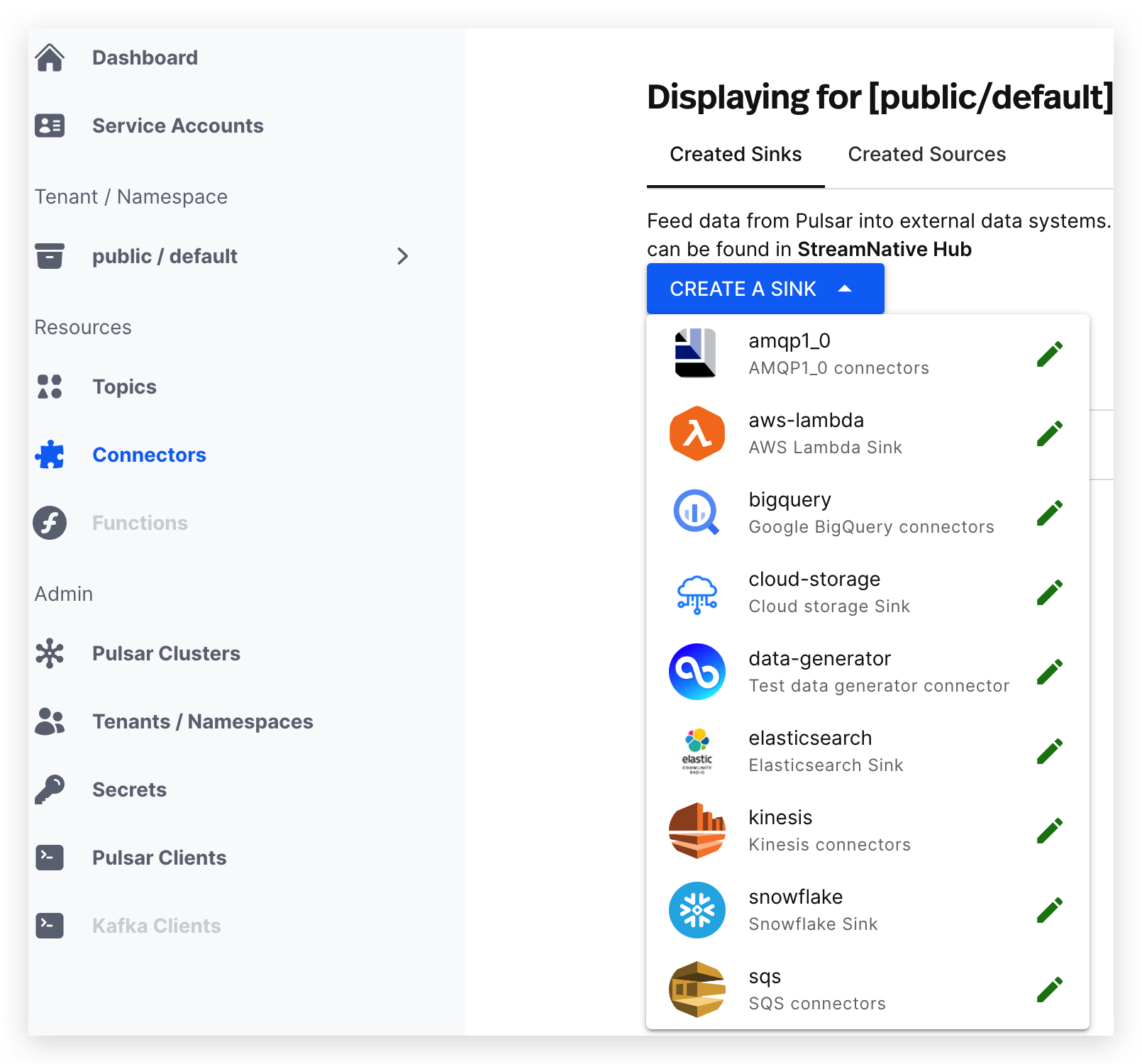
Task: Collapse the CREATE A SINK dropdown
Action: click(x=765, y=289)
